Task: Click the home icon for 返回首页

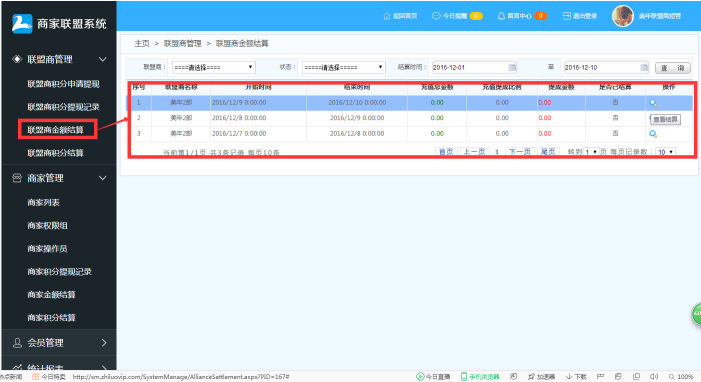Action: click(387, 16)
